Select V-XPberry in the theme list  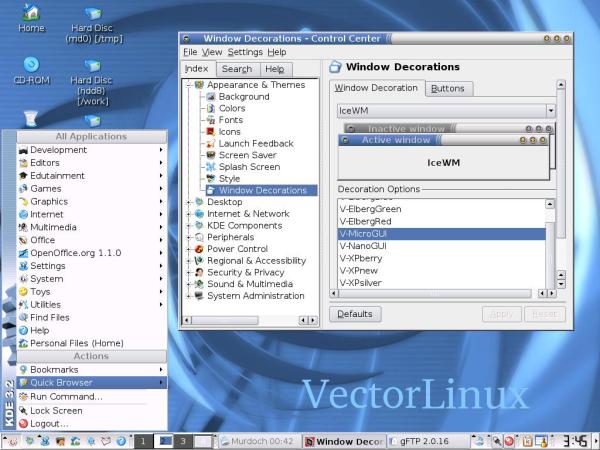pos(442,259)
